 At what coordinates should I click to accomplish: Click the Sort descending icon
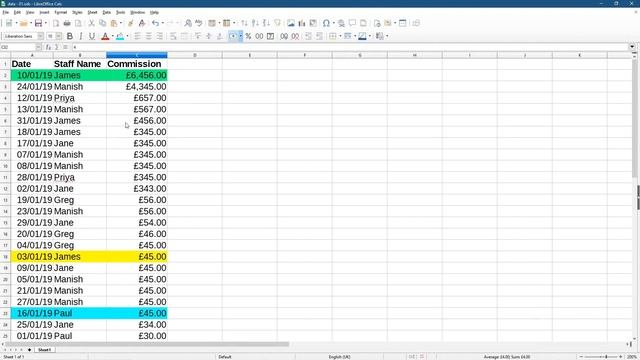click(266, 23)
